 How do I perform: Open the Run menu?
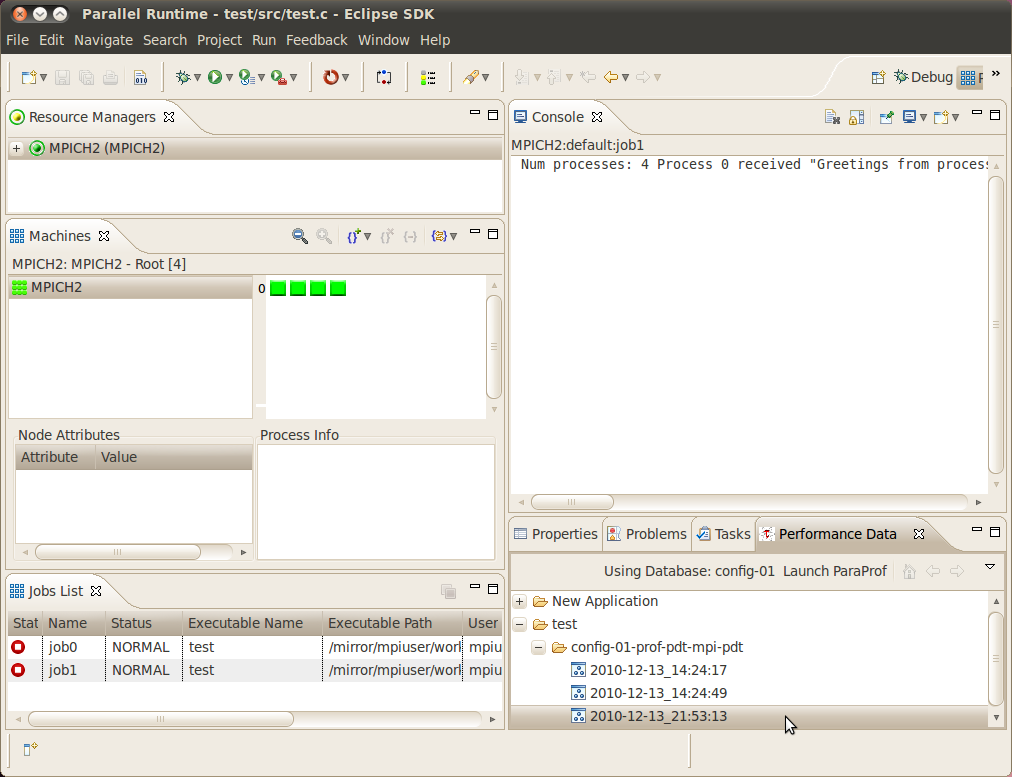pyautogui.click(x=264, y=40)
